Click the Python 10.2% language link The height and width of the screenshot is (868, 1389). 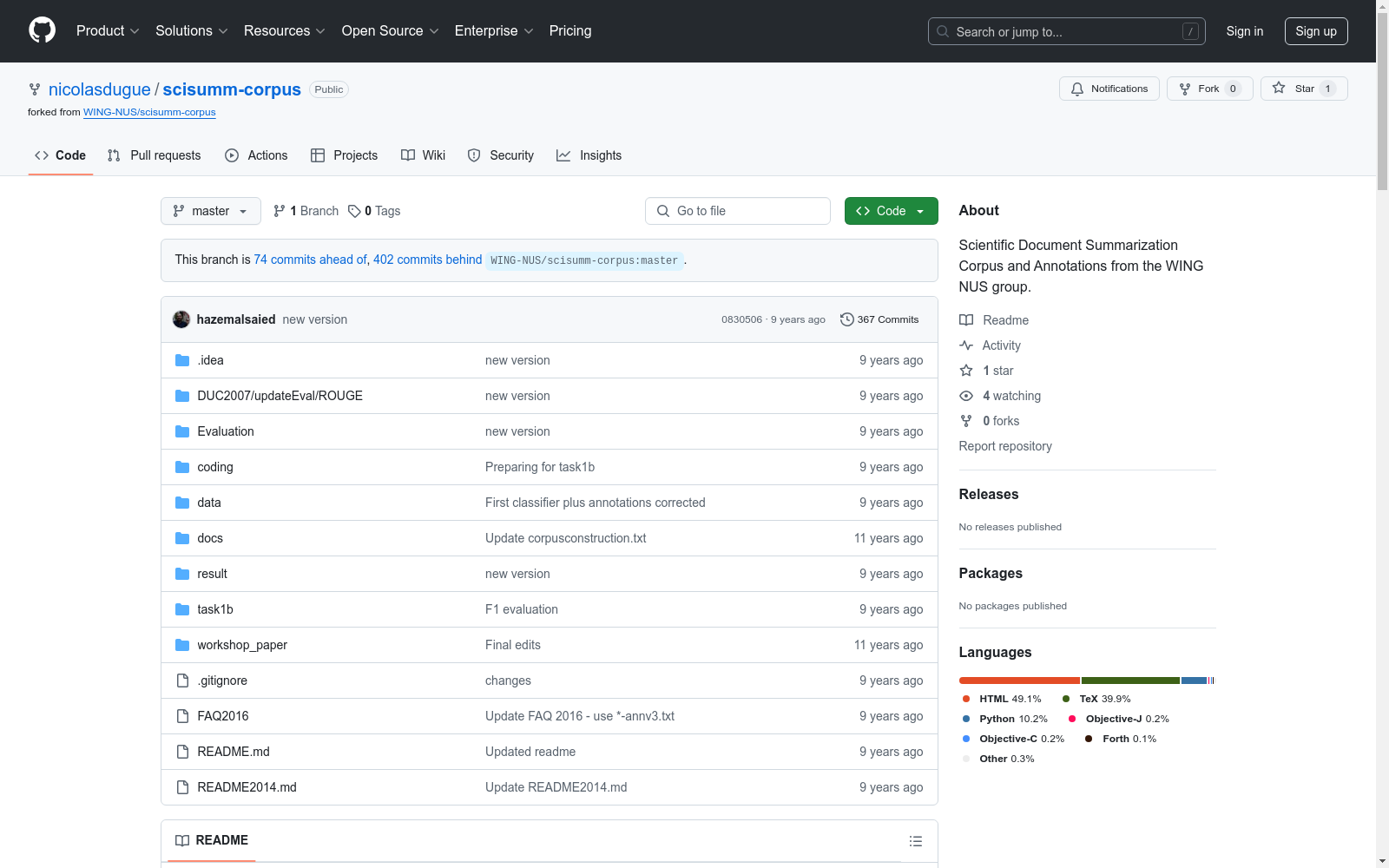coord(1004,719)
